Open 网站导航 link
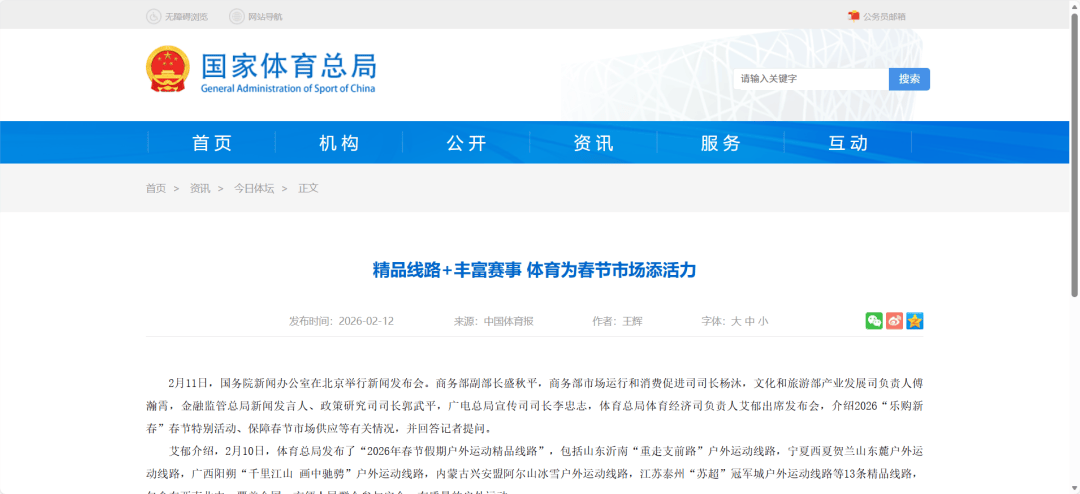The width and height of the screenshot is (1080, 494). click(x=264, y=17)
